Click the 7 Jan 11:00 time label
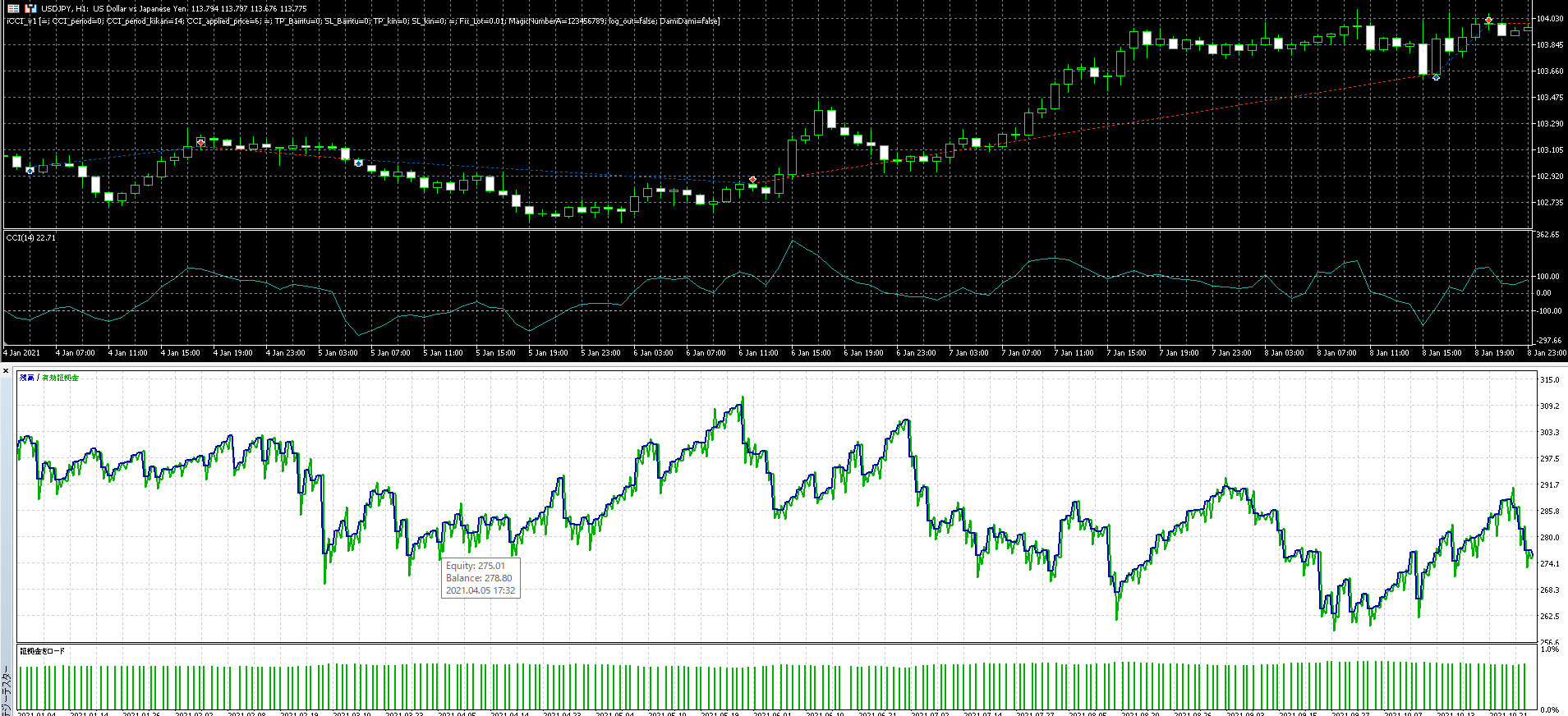This screenshot has height=716, width=1568. click(1074, 353)
